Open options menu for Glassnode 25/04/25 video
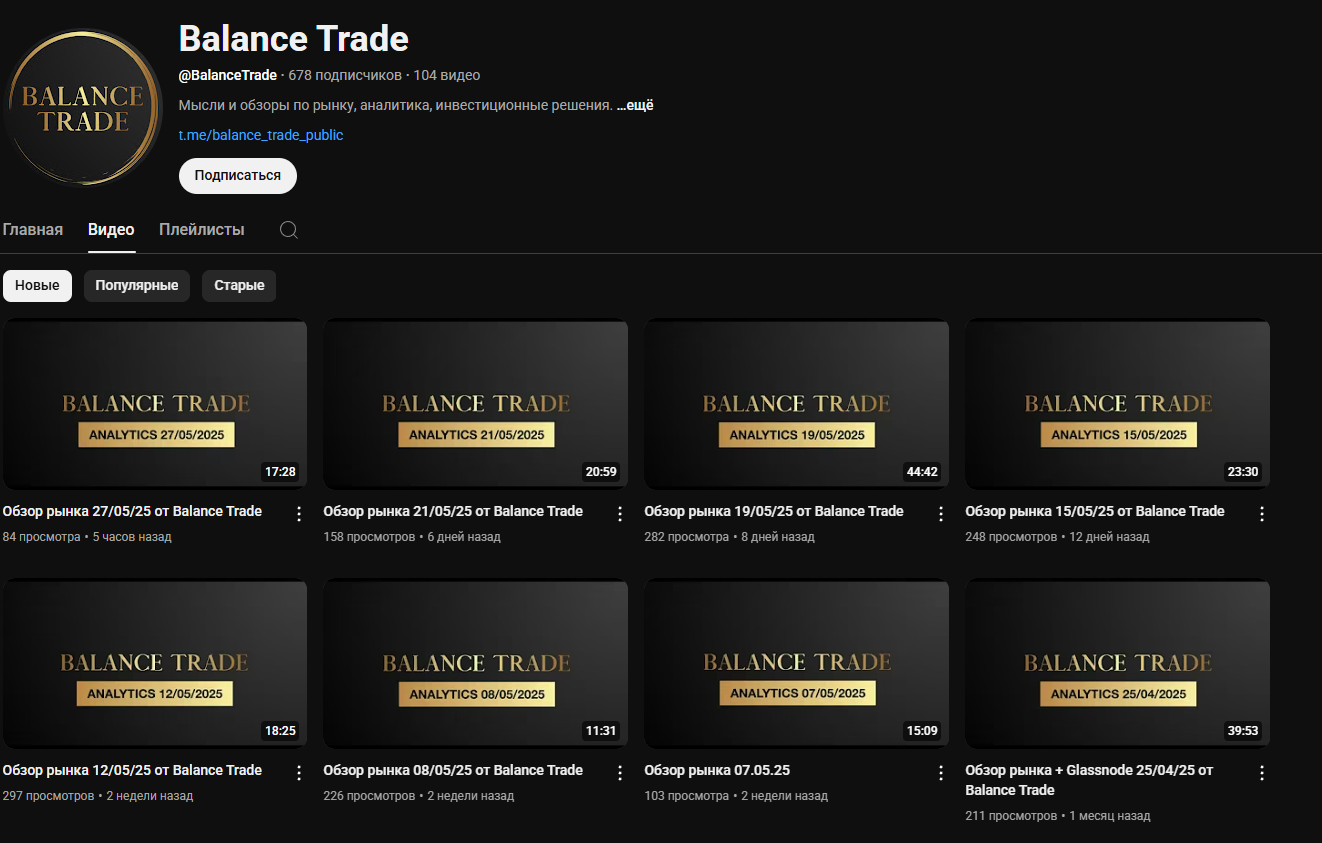This screenshot has width=1322, height=843. click(1261, 773)
